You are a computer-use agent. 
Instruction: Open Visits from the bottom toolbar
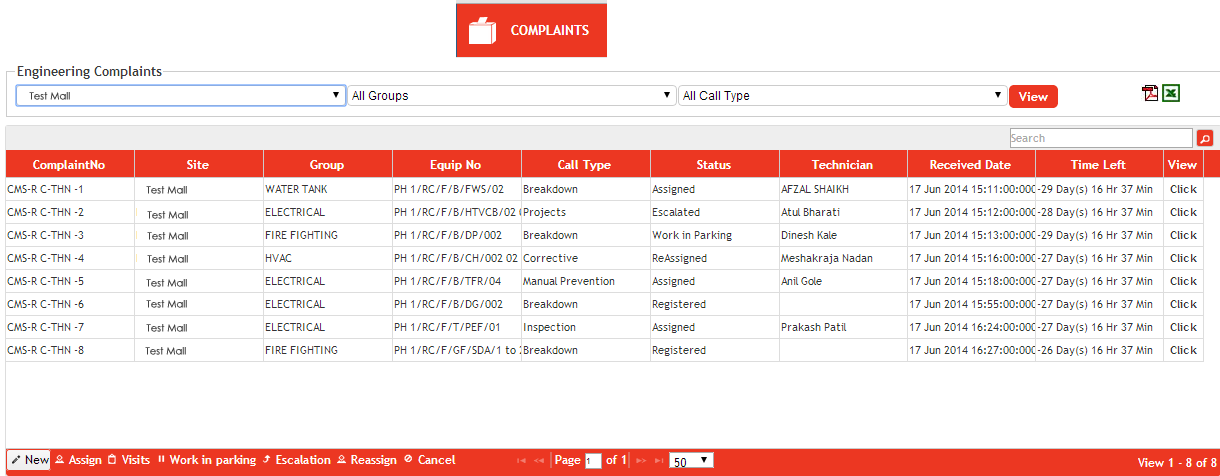pos(129,460)
